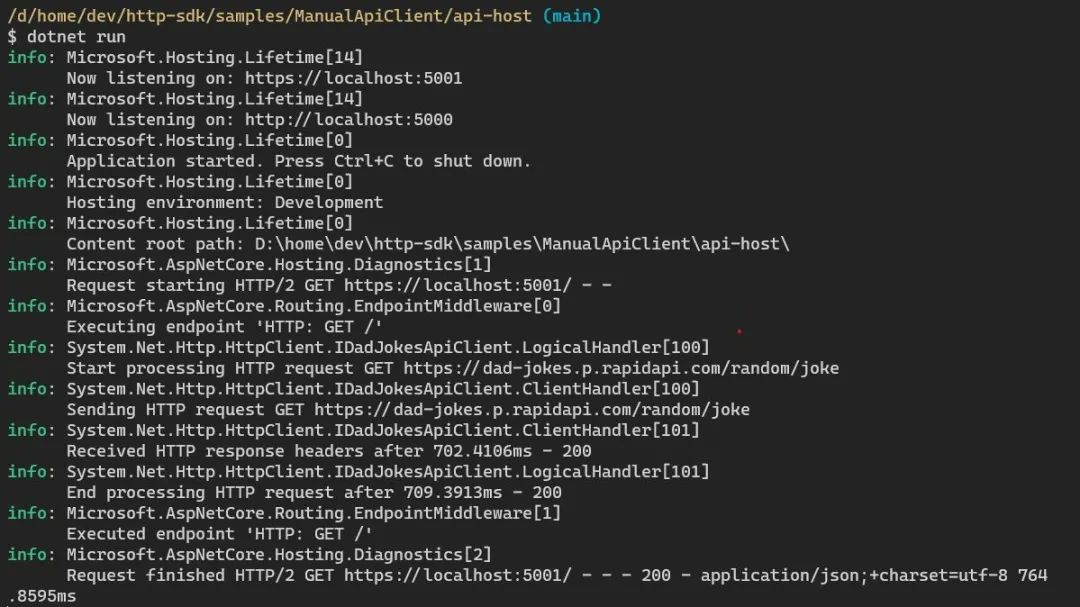
Task: Click the rapidapi URL in the Sending HTTP request line
Action: pyautogui.click(x=531, y=409)
